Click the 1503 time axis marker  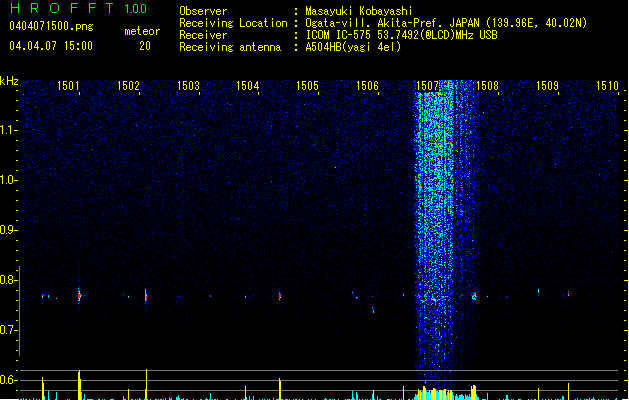188,86
